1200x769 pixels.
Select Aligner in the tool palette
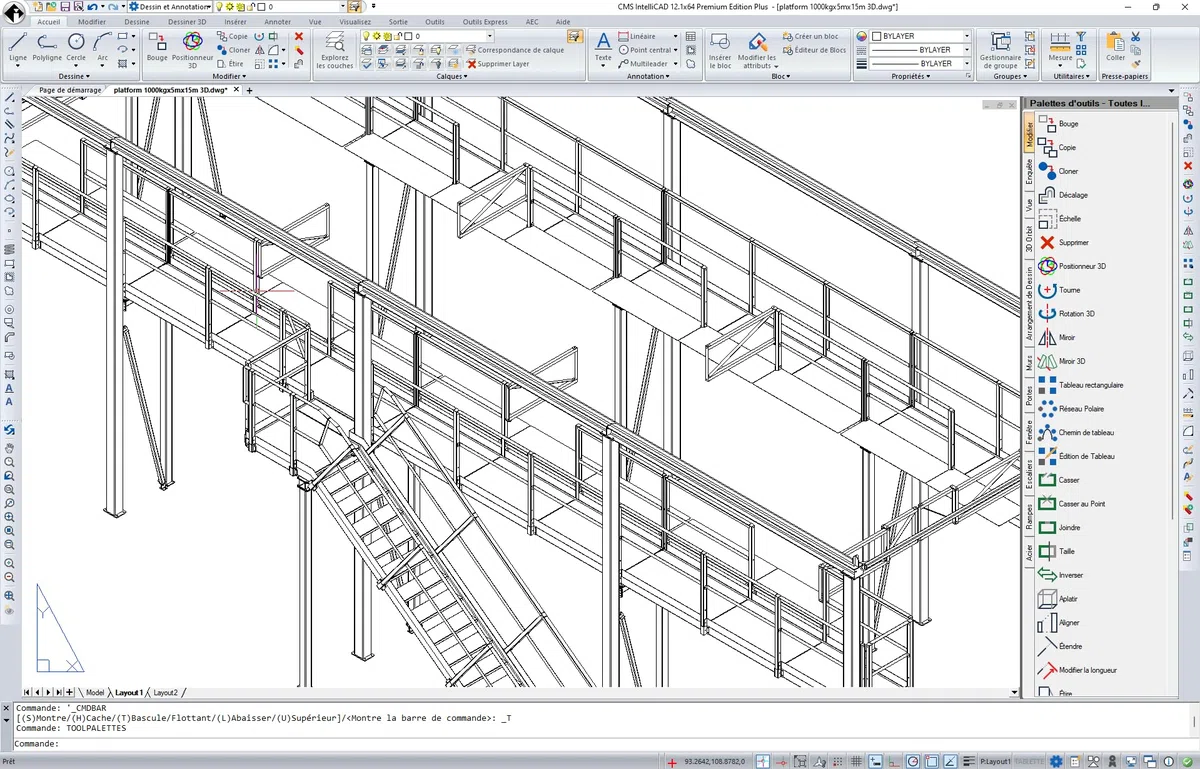click(x=1059, y=622)
